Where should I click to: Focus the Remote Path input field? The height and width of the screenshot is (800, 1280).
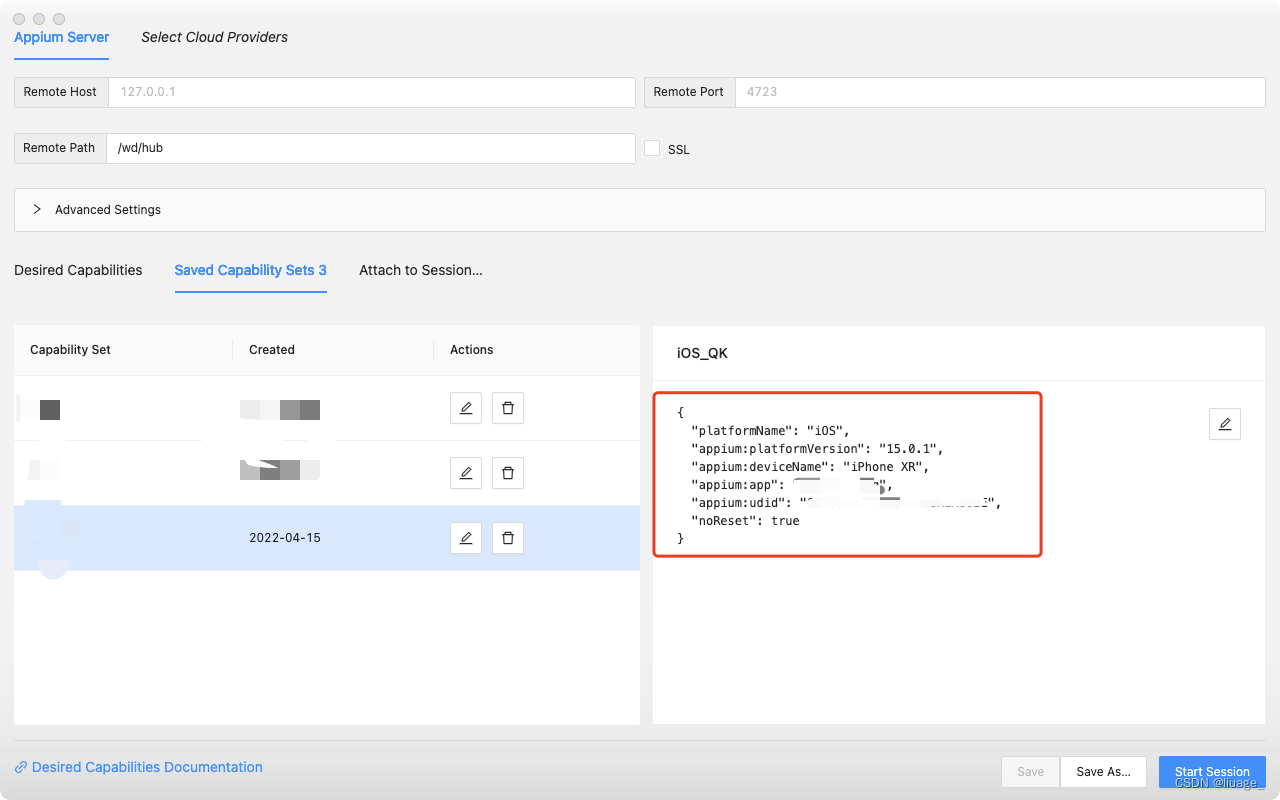[371, 148]
